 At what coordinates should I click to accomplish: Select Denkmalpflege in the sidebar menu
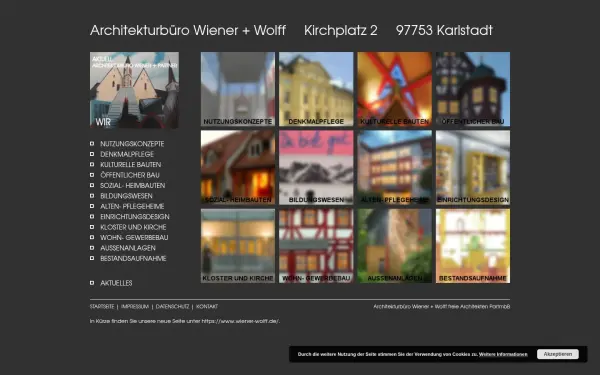pyautogui.click(x=127, y=154)
